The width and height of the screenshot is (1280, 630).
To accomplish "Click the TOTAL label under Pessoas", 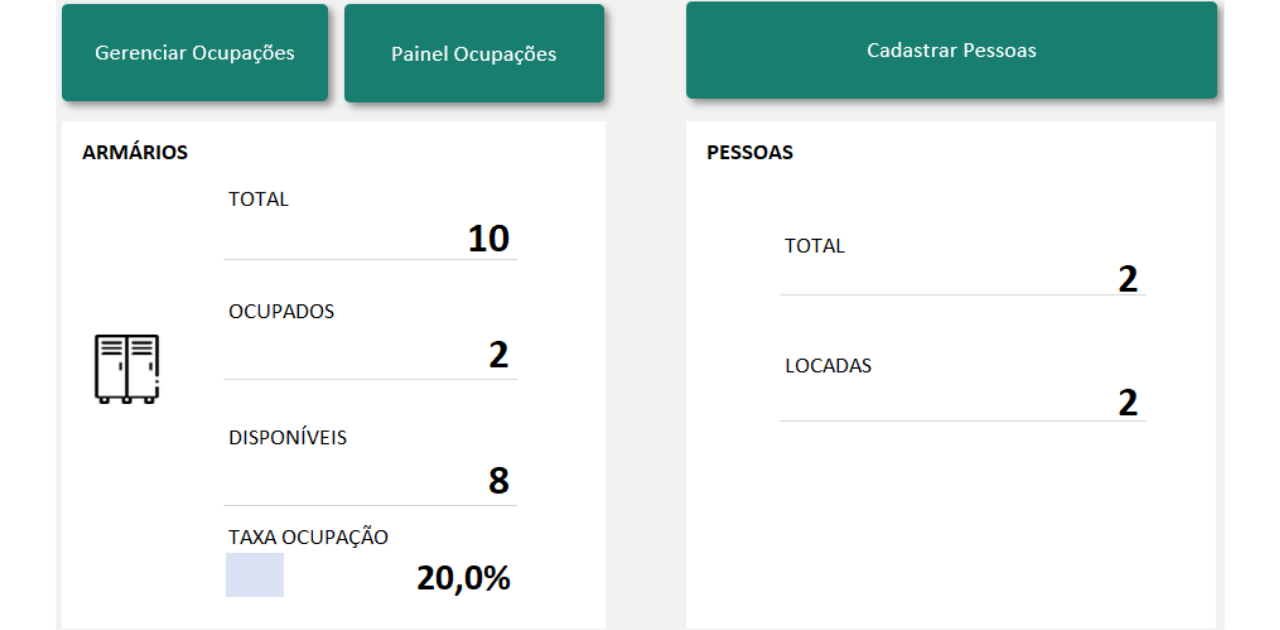I will coord(814,245).
